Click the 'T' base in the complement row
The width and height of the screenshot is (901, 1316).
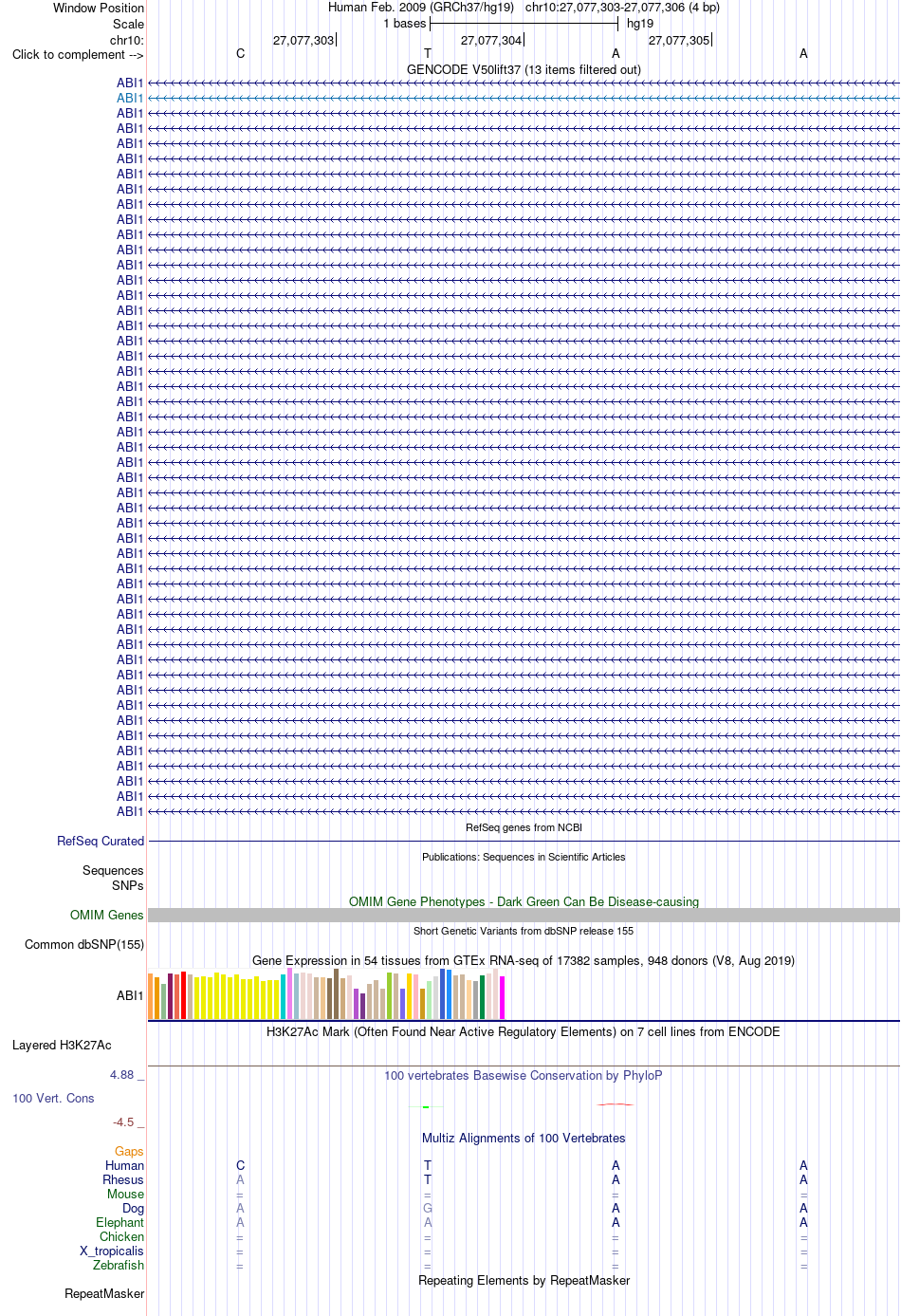point(428,53)
